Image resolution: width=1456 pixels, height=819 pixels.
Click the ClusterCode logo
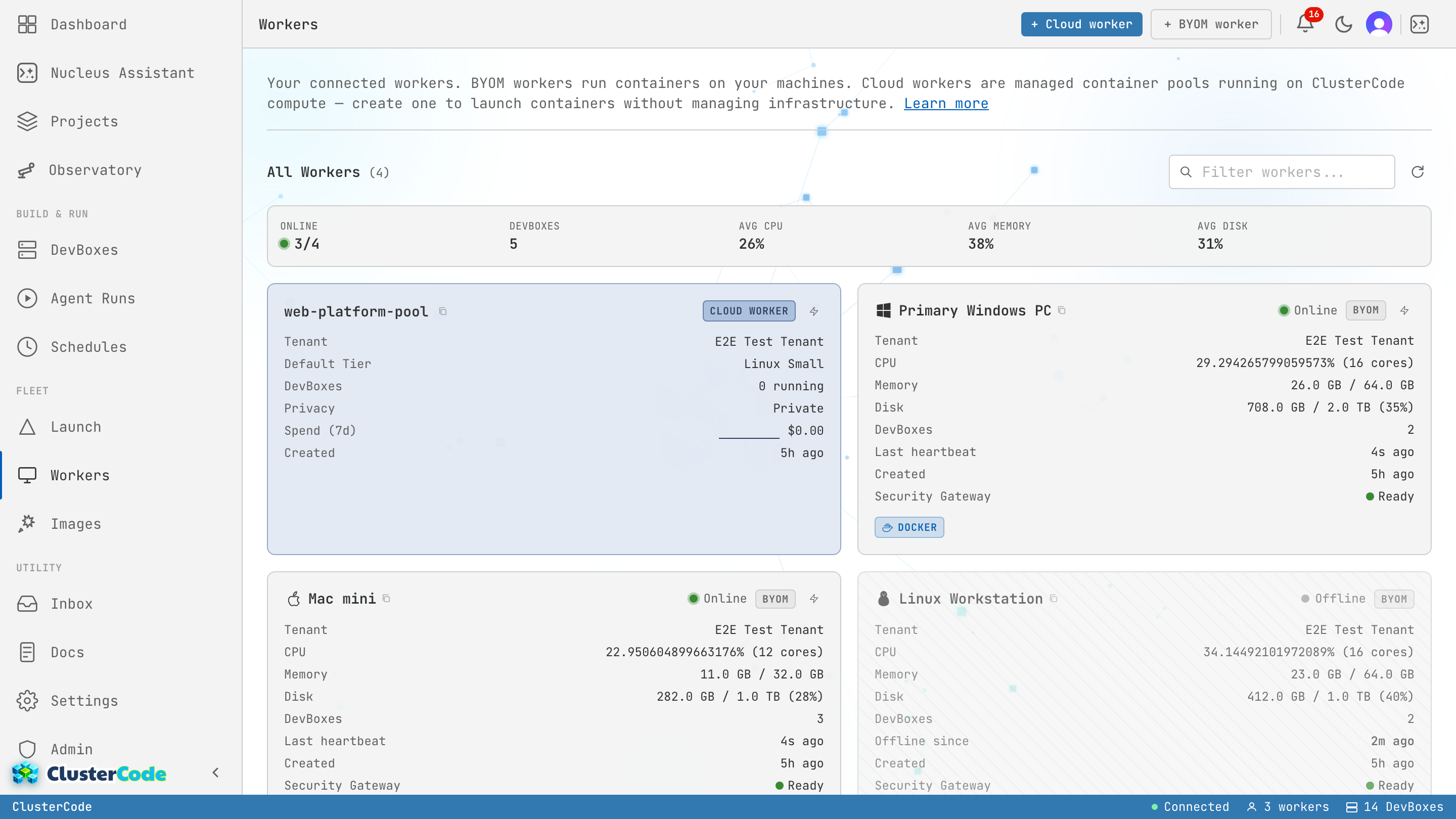89,773
